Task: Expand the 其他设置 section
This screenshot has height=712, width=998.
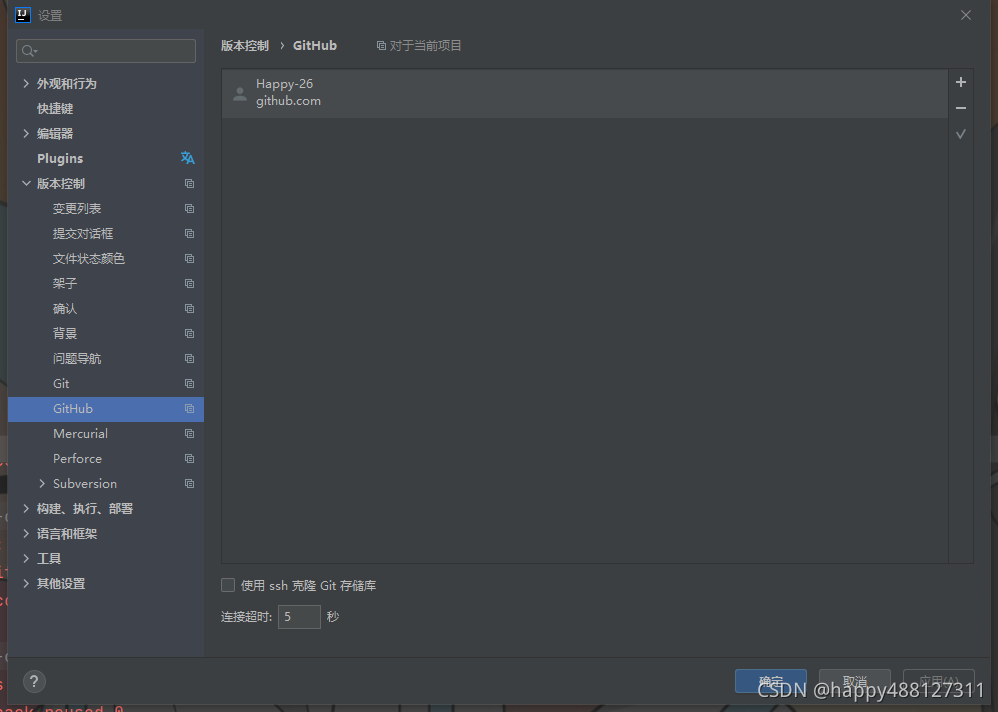Action: pos(26,583)
